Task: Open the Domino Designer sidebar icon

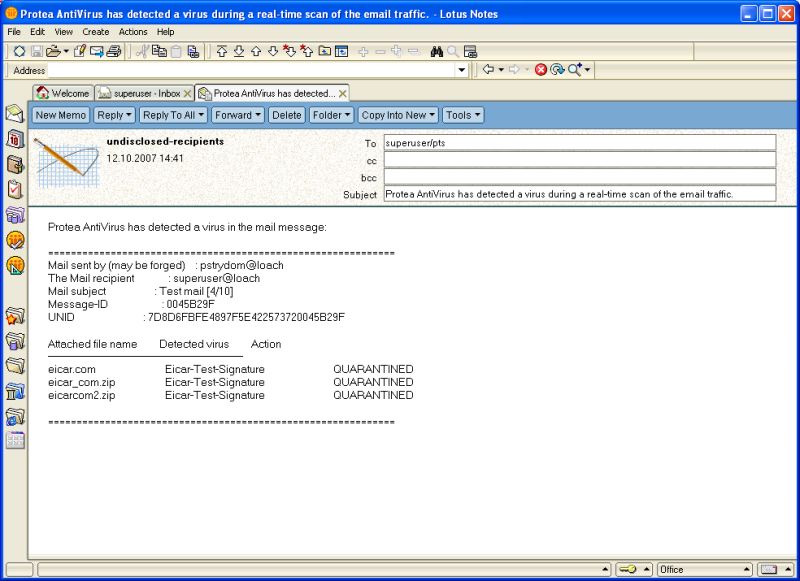Action: 15,265
